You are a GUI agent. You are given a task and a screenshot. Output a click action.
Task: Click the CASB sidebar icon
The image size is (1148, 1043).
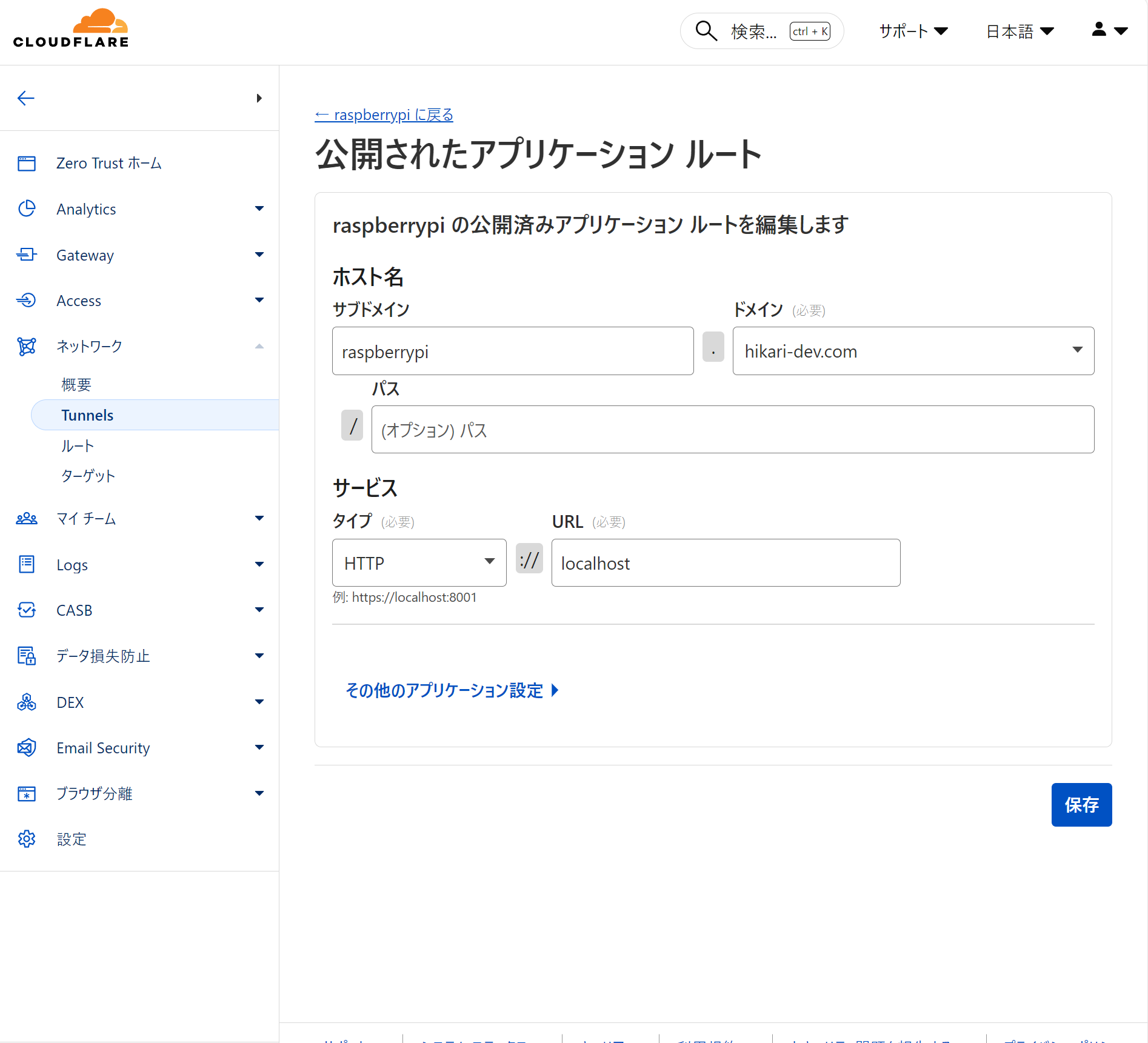click(x=27, y=610)
